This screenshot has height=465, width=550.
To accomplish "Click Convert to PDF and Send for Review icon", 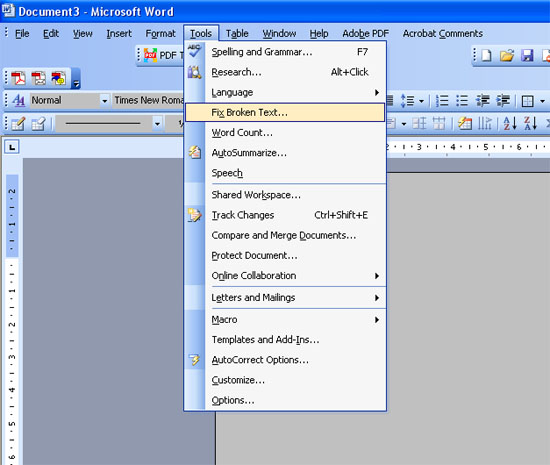I will [59, 78].
